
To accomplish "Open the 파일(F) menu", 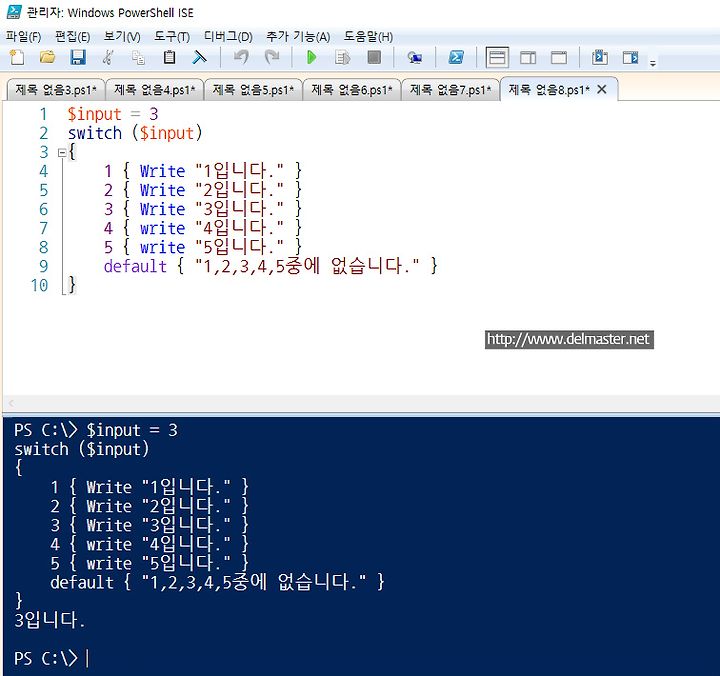I will click(x=23, y=37).
